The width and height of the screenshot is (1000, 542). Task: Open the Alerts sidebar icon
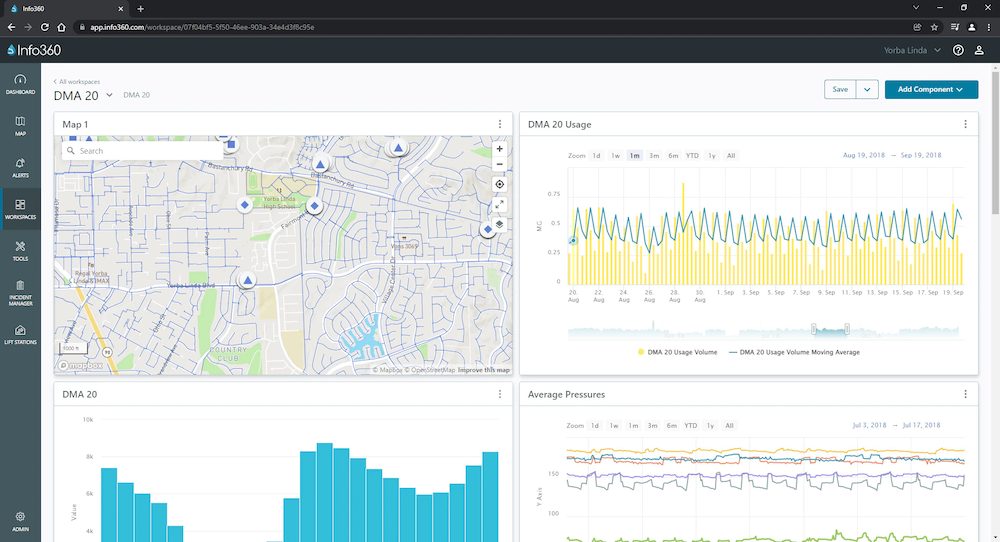coord(20,166)
